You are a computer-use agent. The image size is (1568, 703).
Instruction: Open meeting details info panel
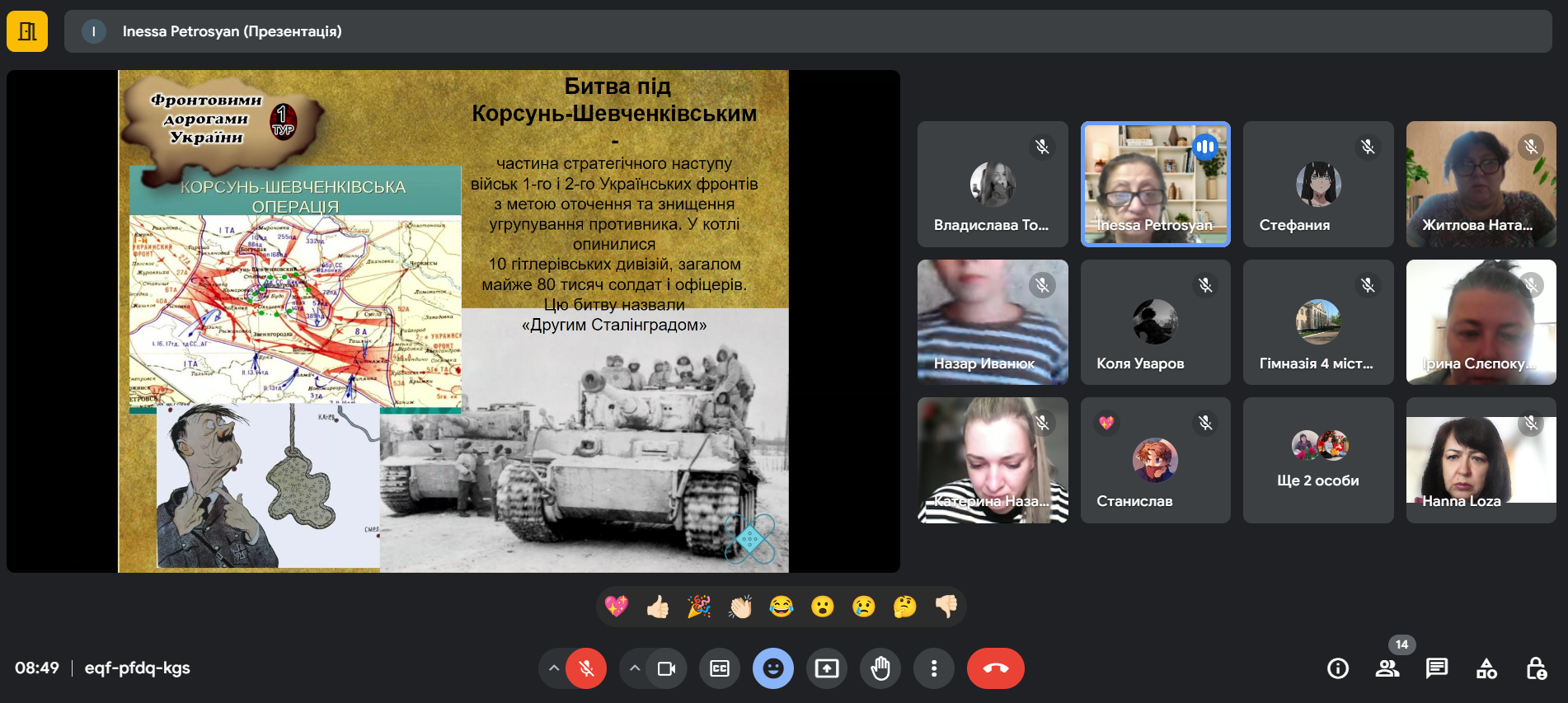pyautogui.click(x=1338, y=668)
